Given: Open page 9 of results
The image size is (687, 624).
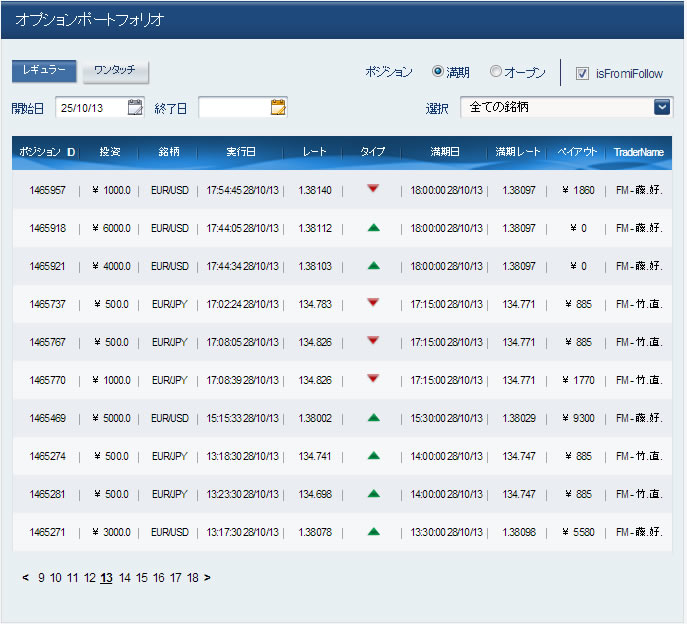Looking at the screenshot, I should coord(41,578).
